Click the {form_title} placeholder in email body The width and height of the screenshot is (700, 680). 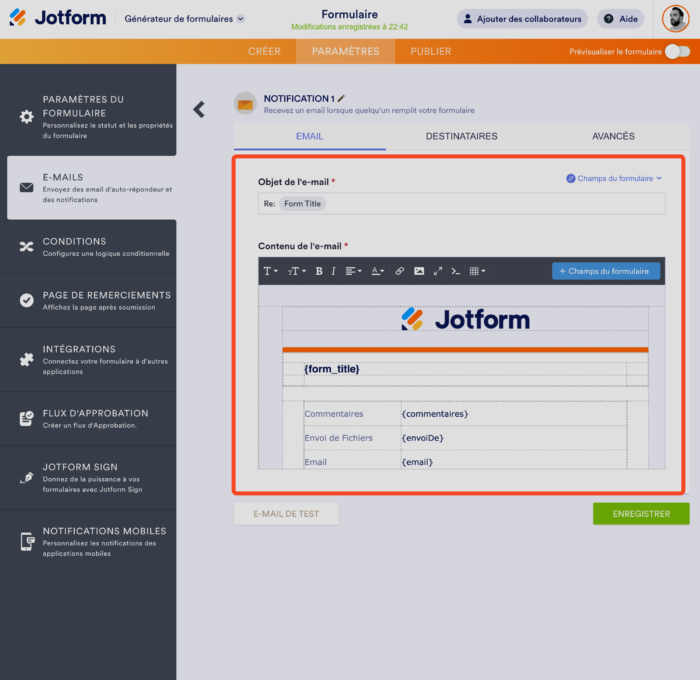[x=332, y=369]
